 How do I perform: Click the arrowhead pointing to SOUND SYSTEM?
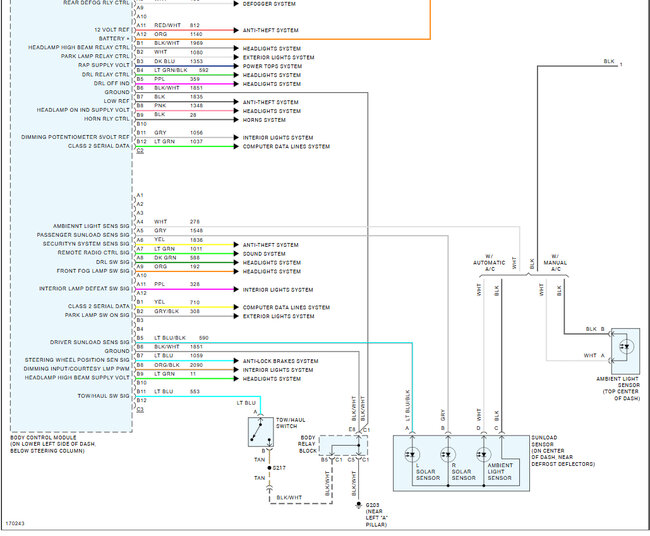[236, 254]
